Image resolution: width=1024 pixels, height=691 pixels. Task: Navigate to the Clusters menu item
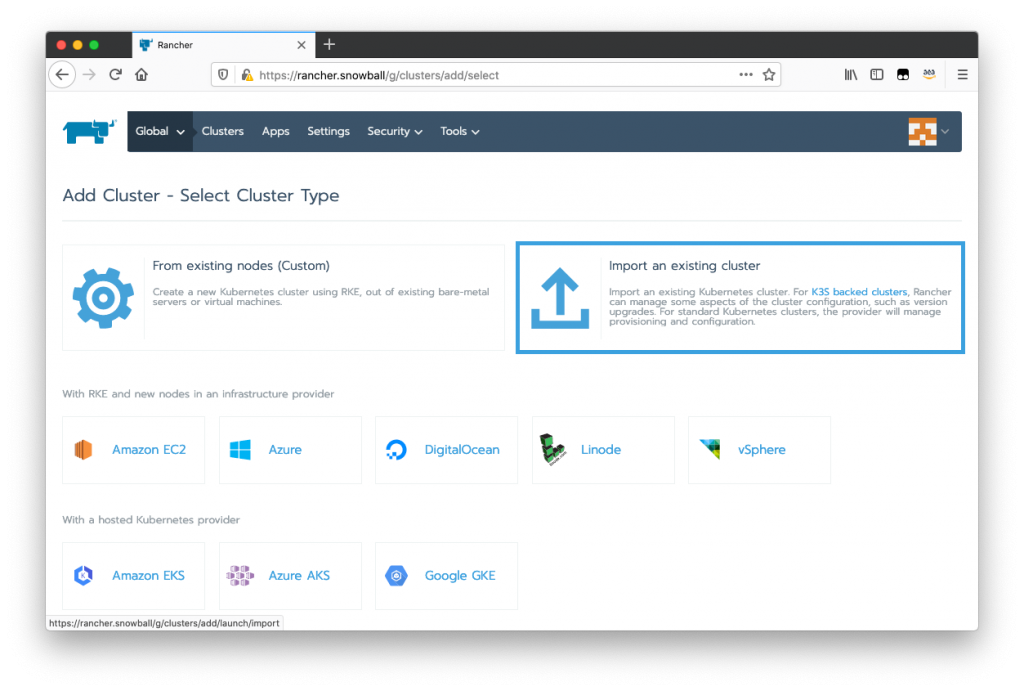pyautogui.click(x=222, y=131)
